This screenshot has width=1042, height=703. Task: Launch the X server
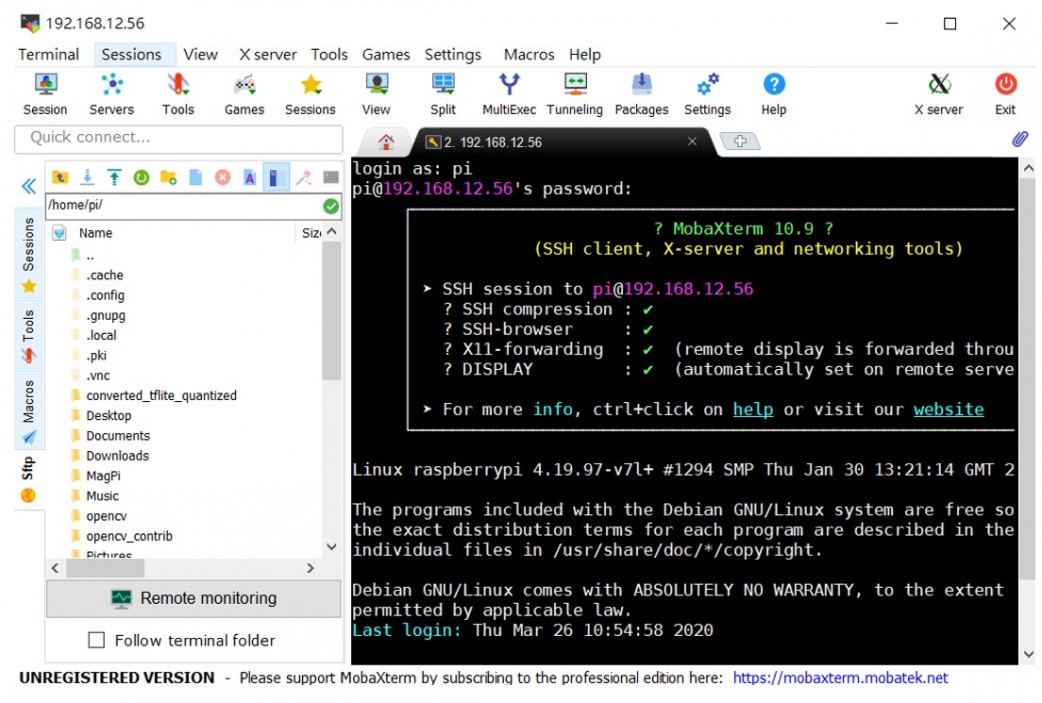(938, 93)
